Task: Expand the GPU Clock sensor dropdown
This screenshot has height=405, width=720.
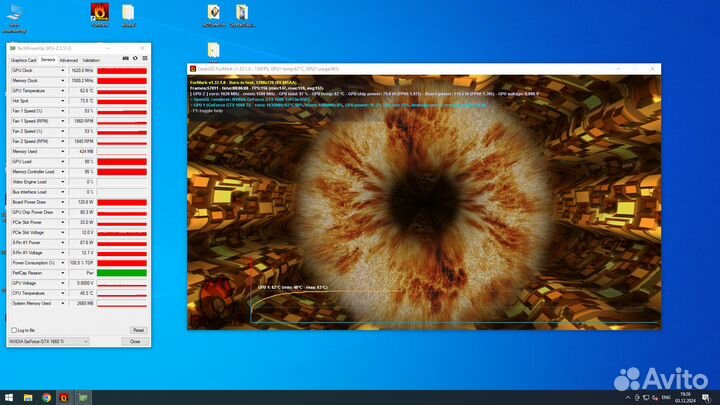Action: (x=63, y=71)
